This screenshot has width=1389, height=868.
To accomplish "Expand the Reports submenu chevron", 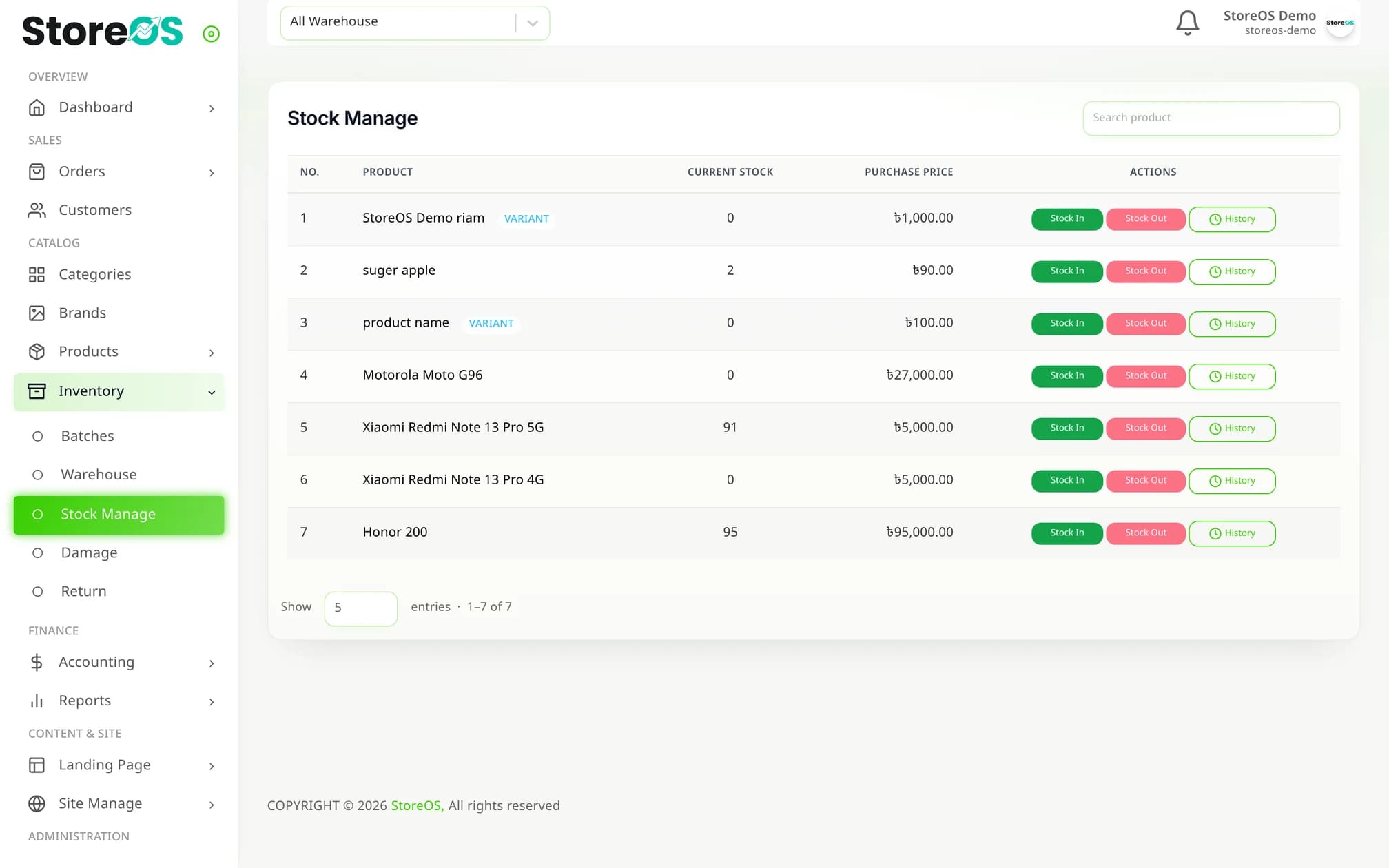I will click(x=212, y=702).
